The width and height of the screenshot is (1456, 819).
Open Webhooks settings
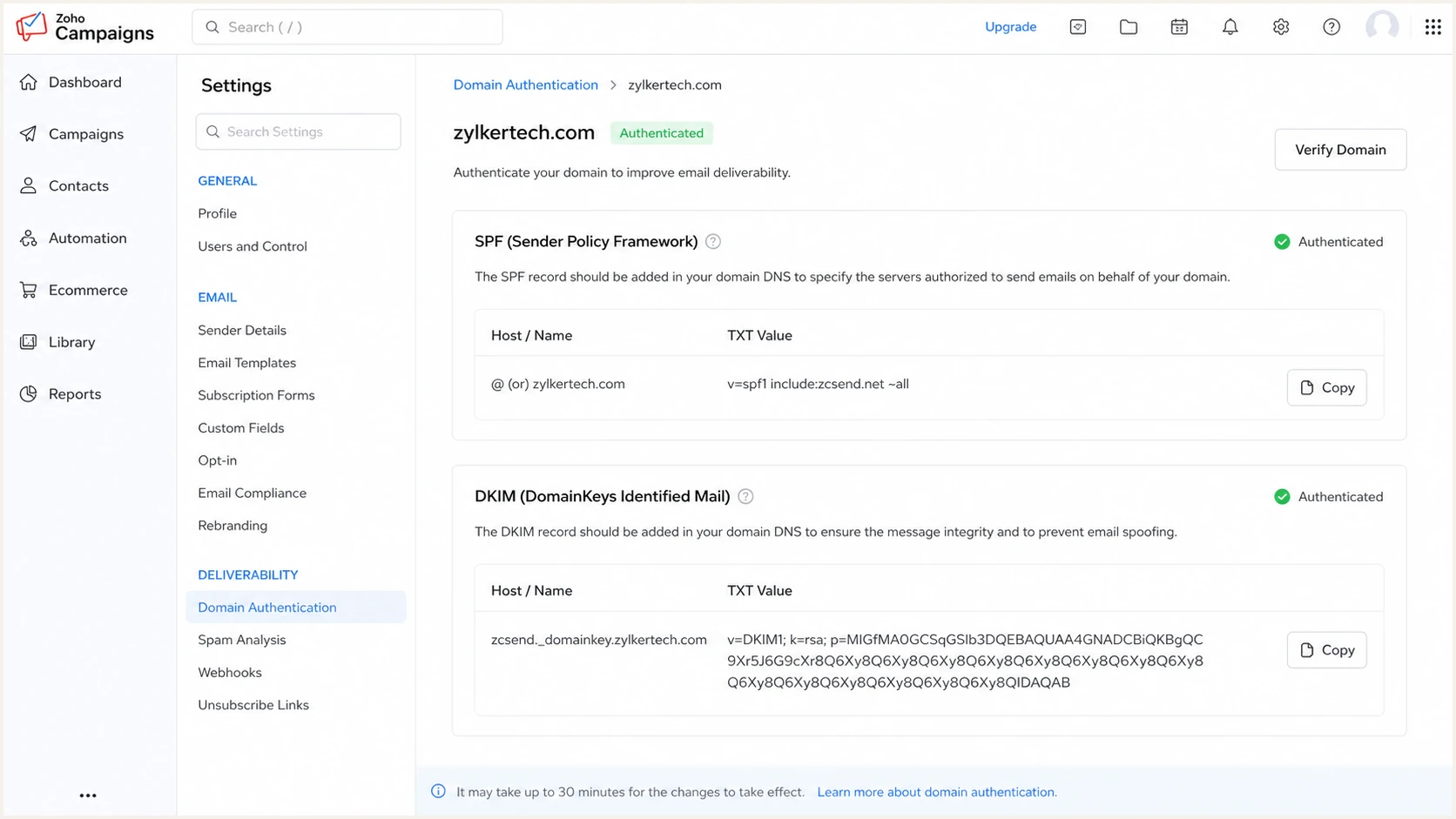[229, 673]
